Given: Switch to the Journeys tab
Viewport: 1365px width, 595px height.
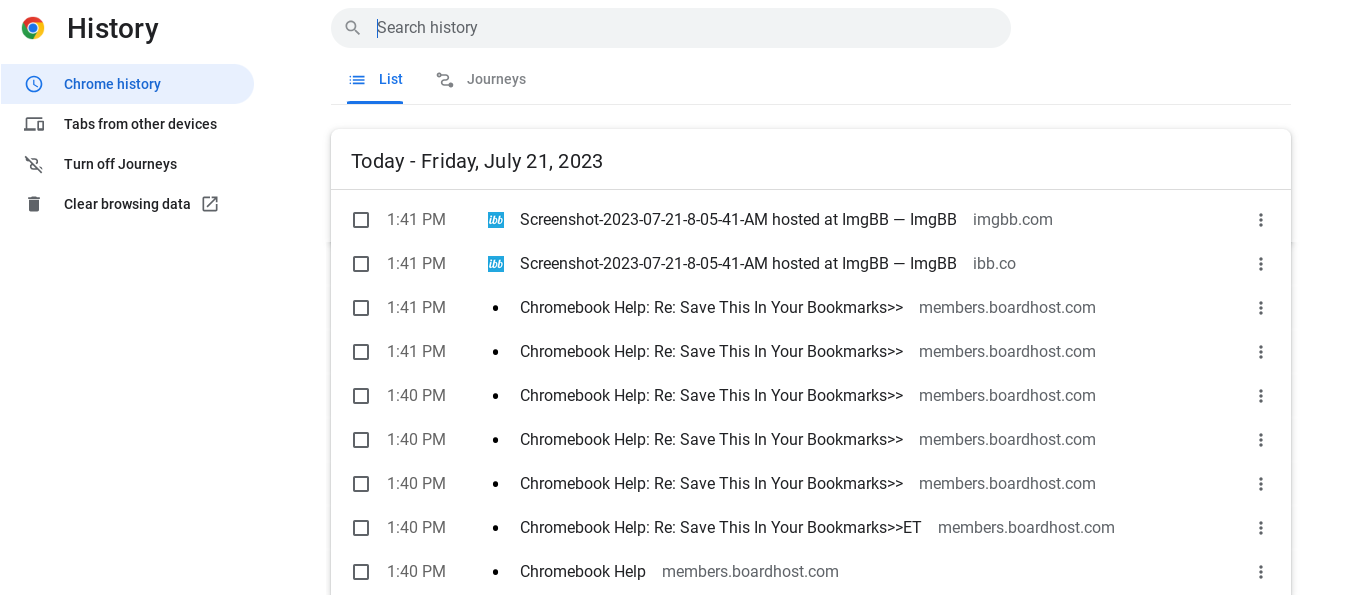Looking at the screenshot, I should [481, 80].
